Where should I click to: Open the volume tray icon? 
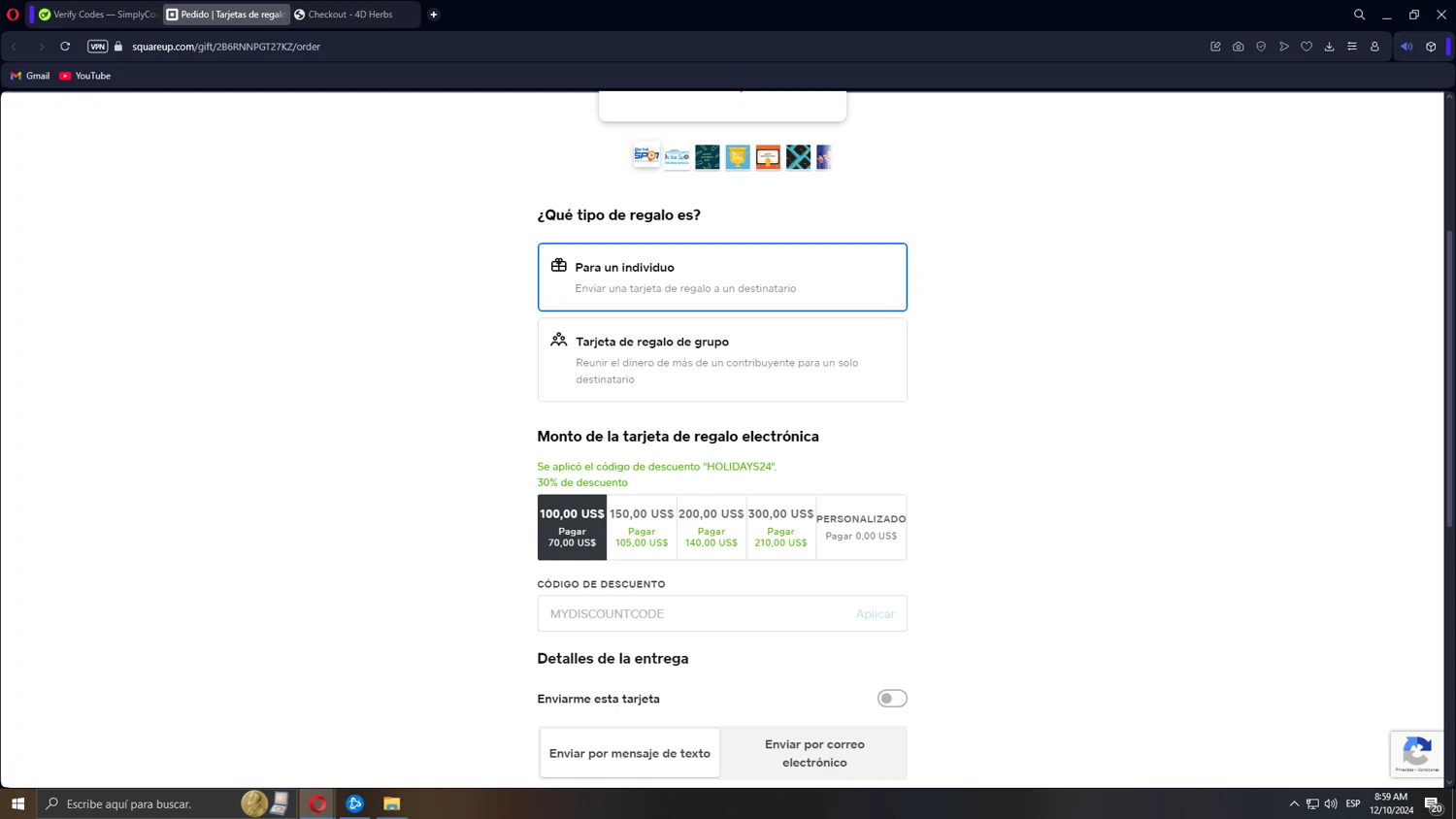1331,803
